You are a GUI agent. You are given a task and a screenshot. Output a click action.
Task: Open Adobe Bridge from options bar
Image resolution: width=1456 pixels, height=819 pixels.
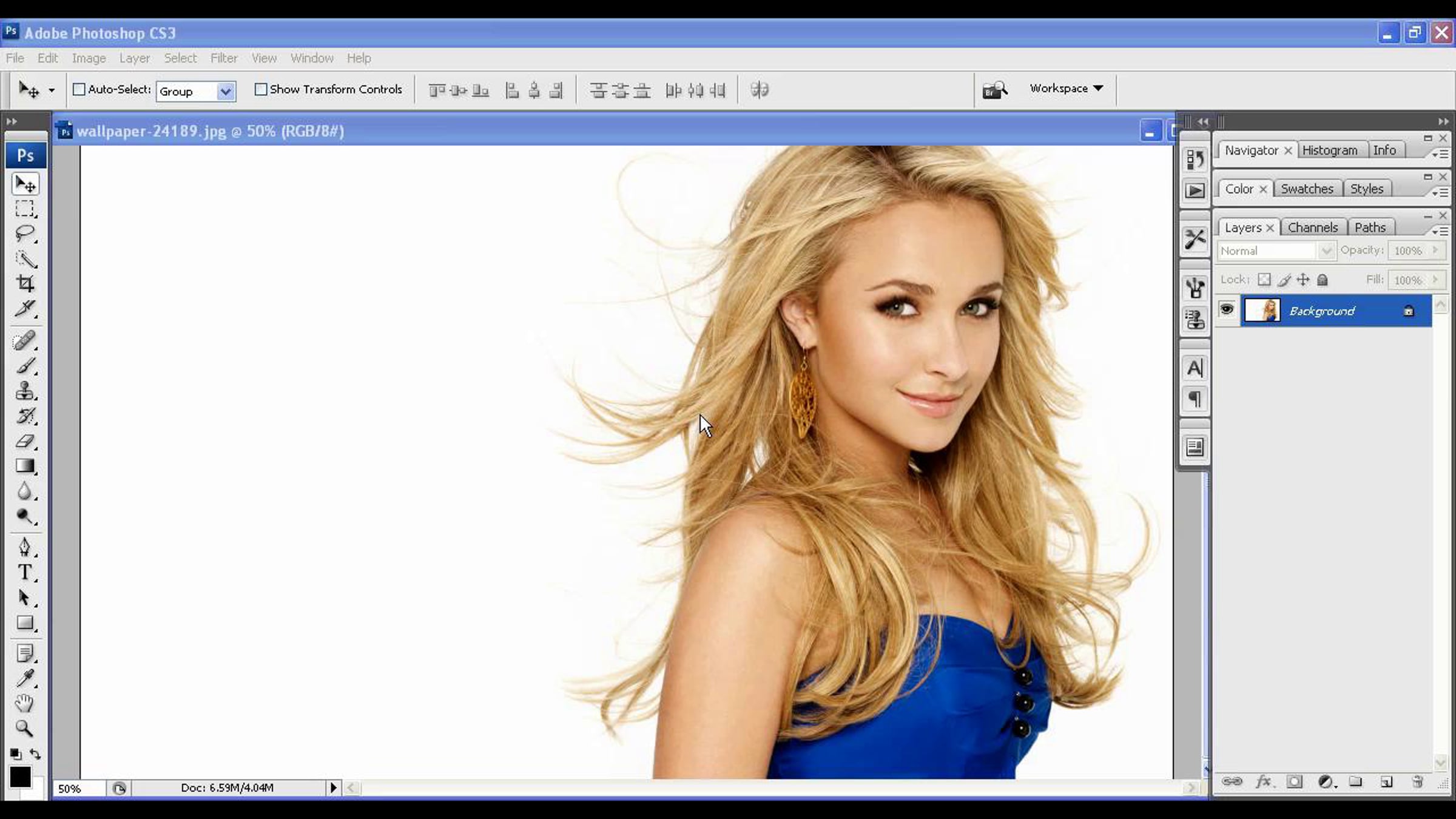click(994, 90)
